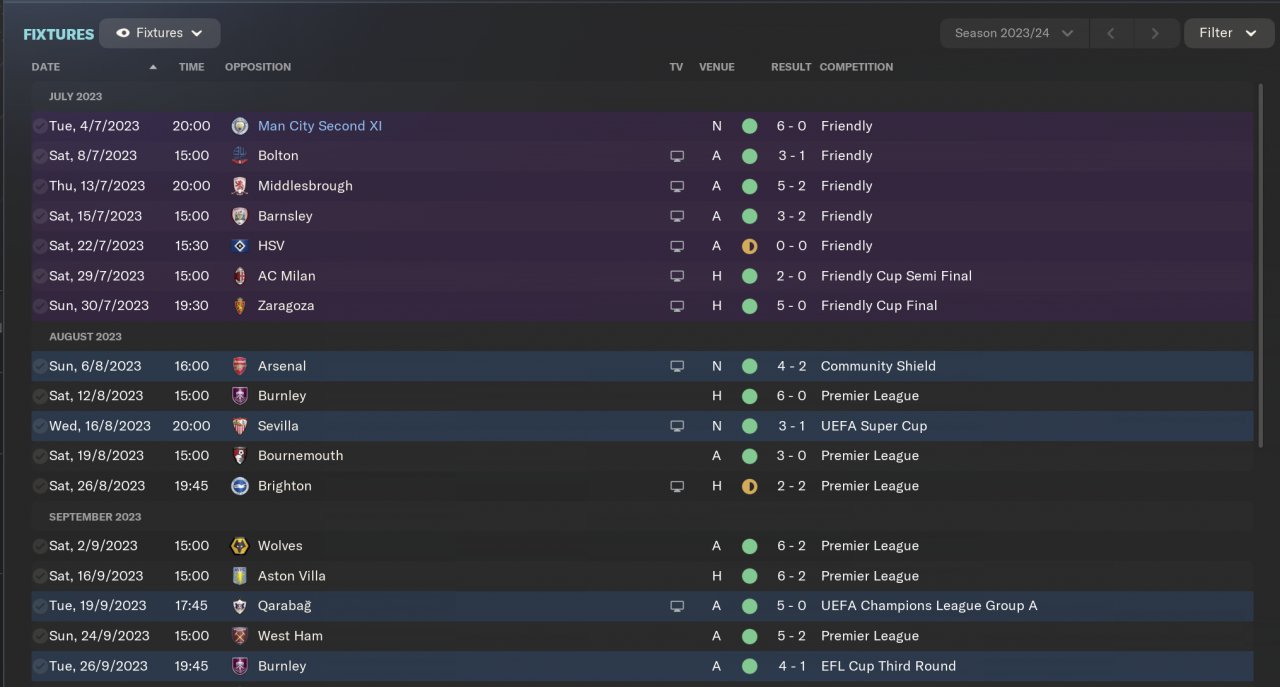Open the Season 2023/24 dropdown
The image size is (1280, 687).
tap(1013, 33)
